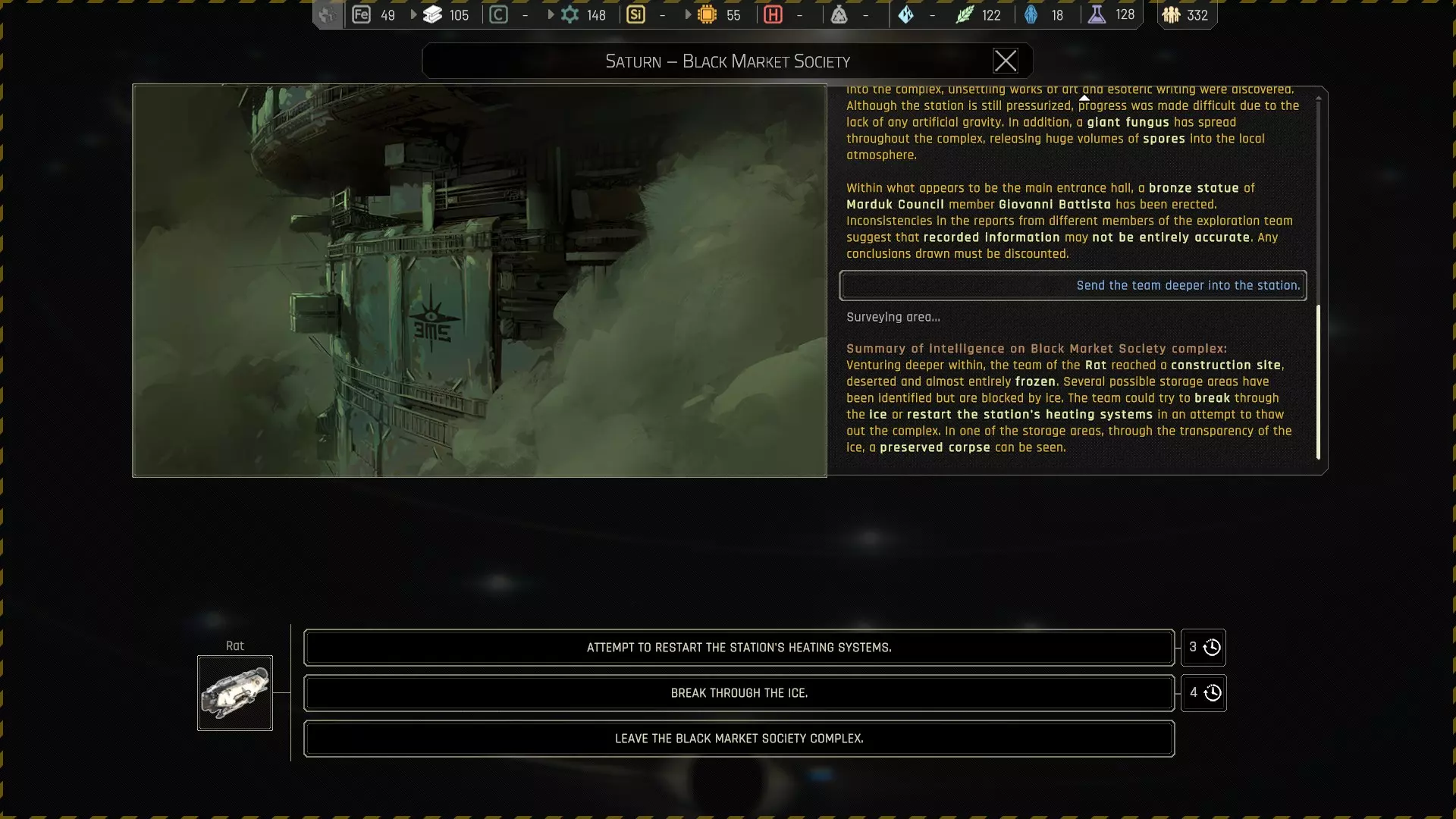Image resolution: width=1456 pixels, height=819 pixels.
Task: Click the intelligence log scrollbar
Action: 1318,381
